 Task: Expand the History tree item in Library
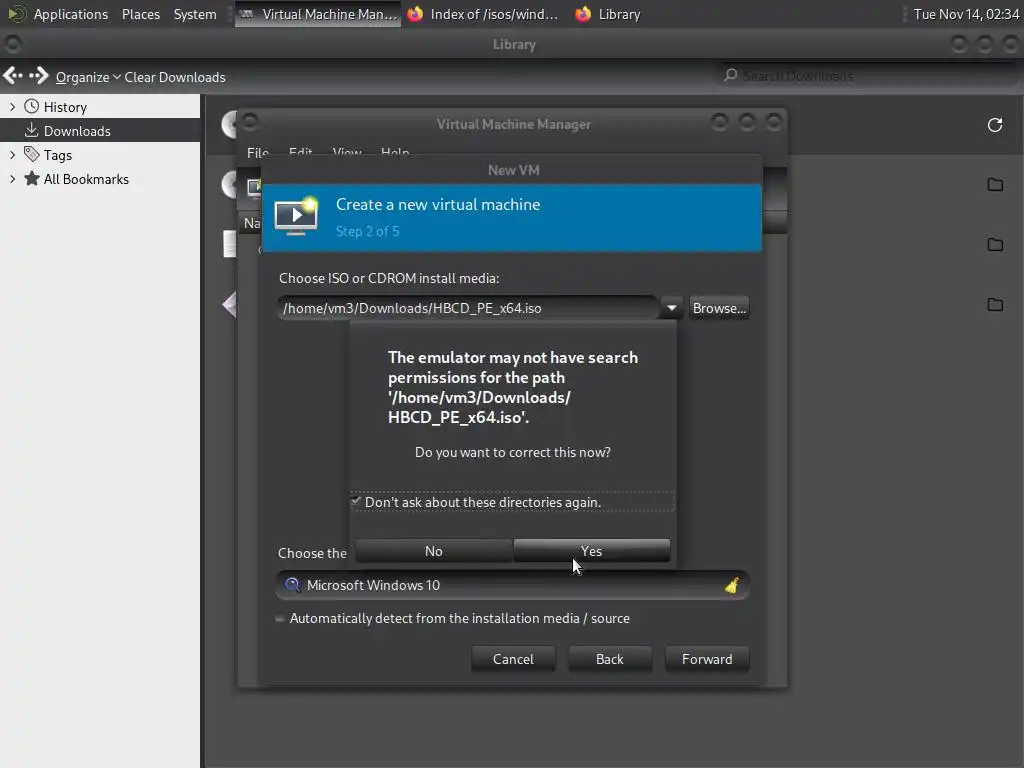click(12, 106)
